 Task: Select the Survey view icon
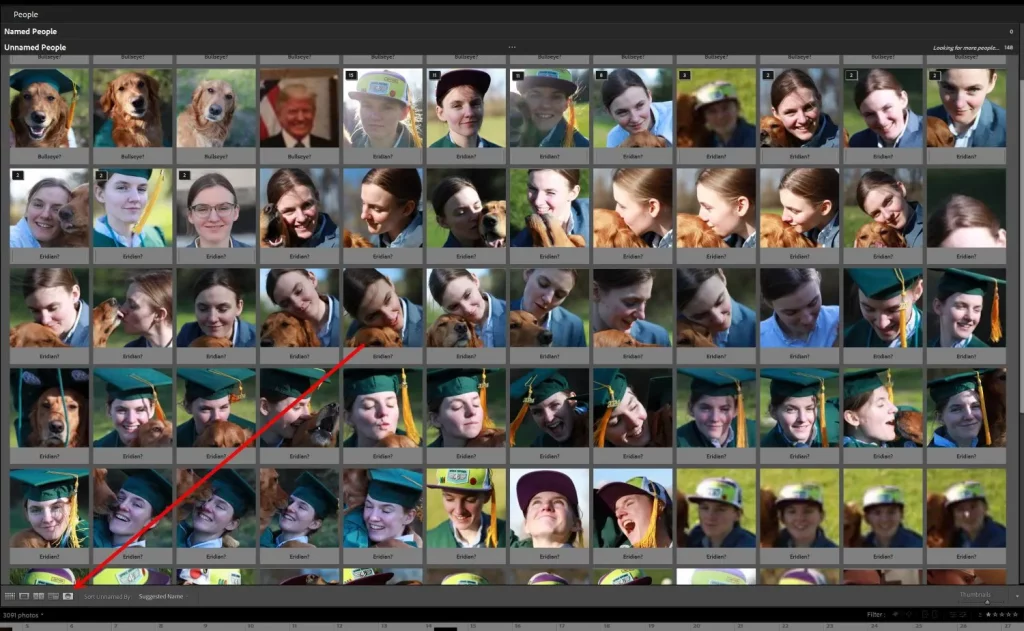[54, 594]
